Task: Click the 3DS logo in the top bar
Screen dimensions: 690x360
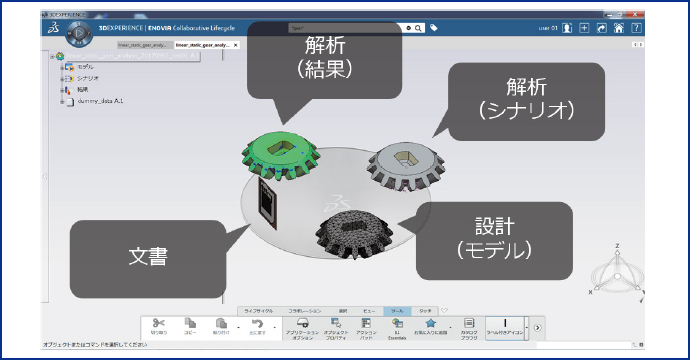Action: (54, 28)
